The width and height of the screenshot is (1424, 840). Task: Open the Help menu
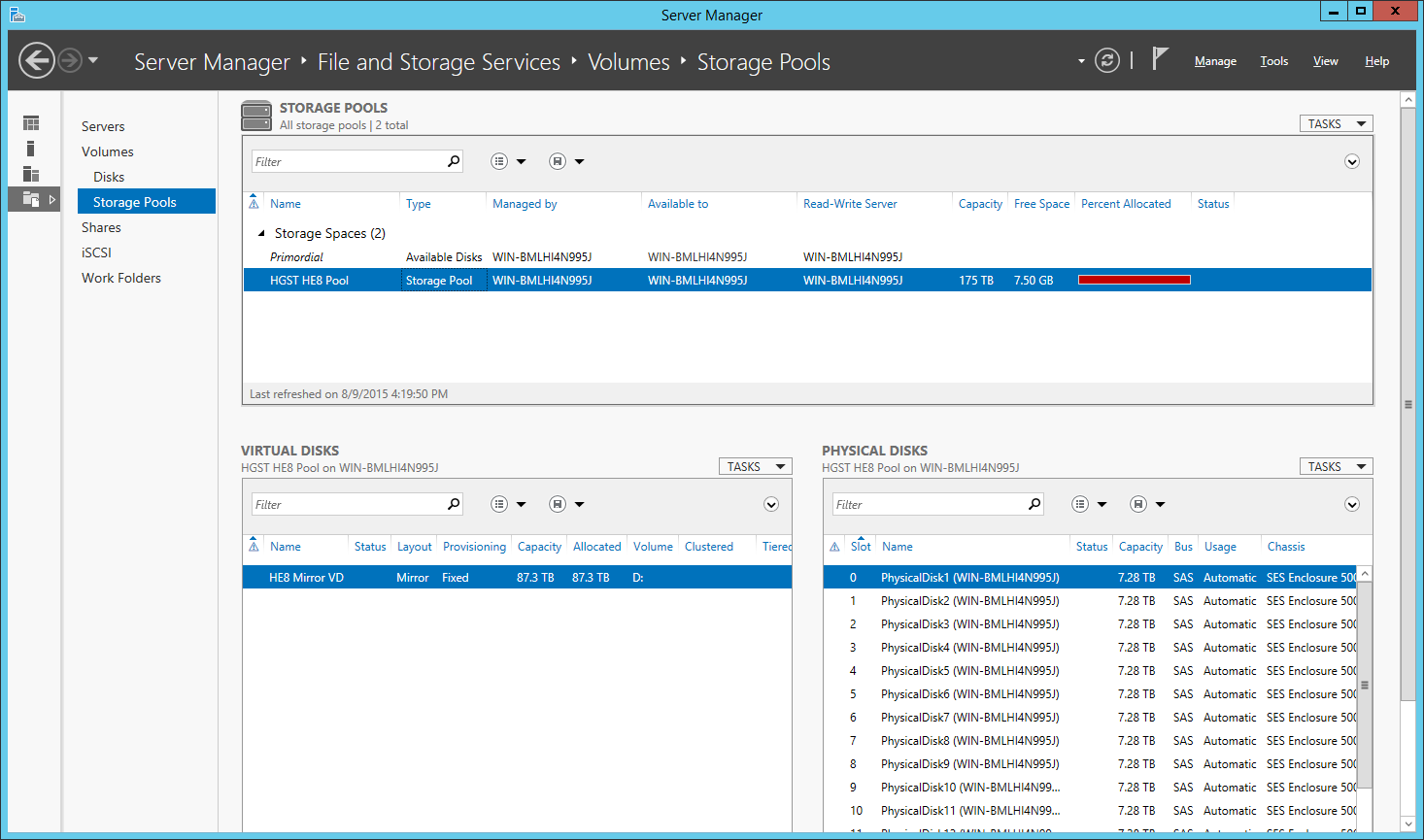(1376, 61)
